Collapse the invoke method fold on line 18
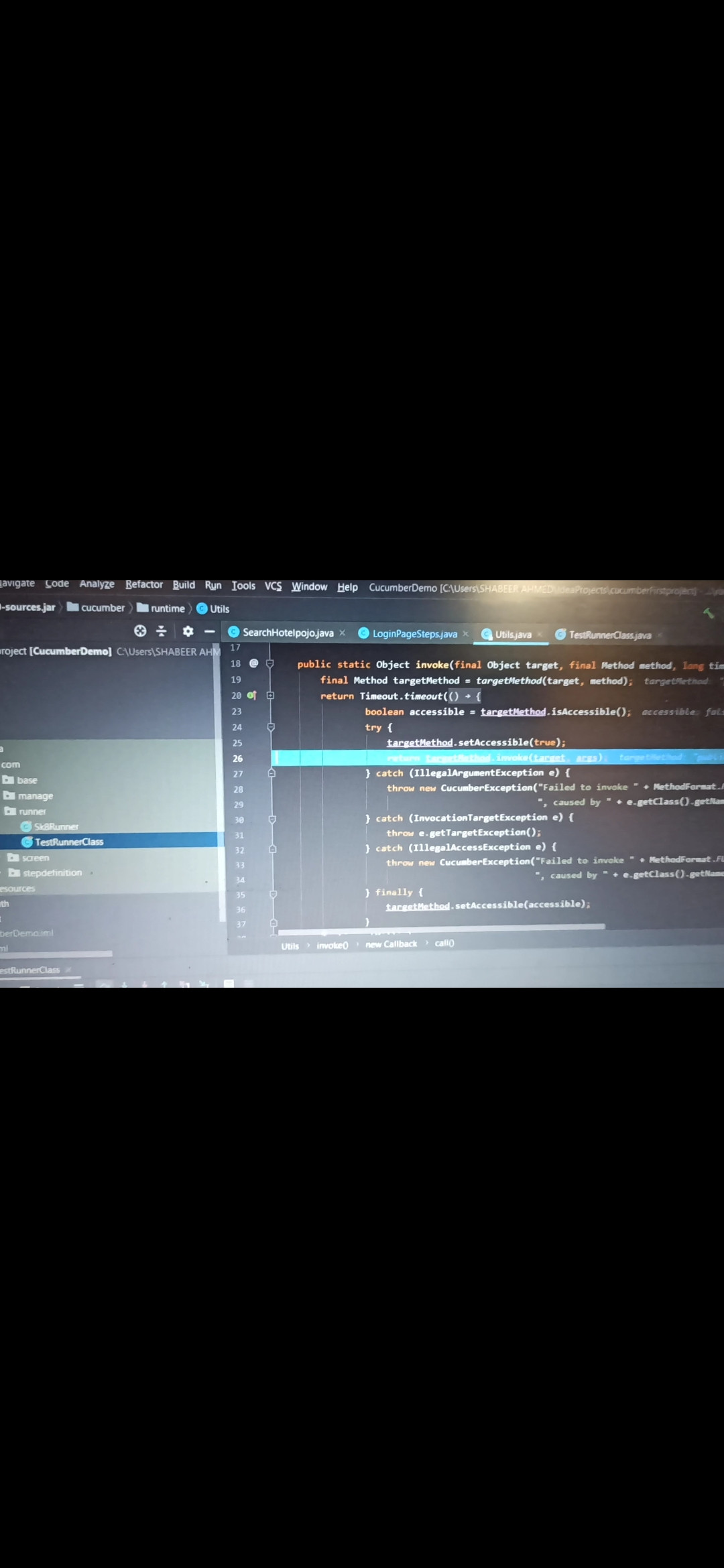Screen dimensions: 724x1568 270,663
